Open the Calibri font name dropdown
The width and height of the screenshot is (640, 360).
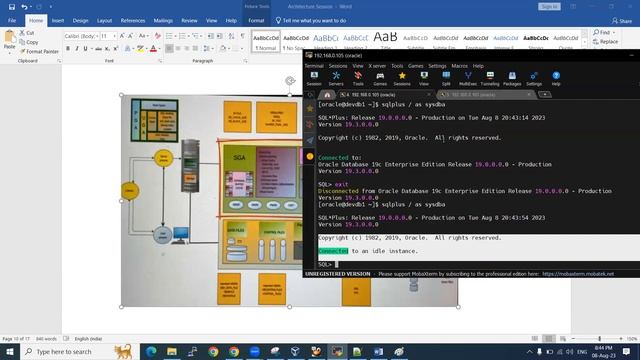98,36
